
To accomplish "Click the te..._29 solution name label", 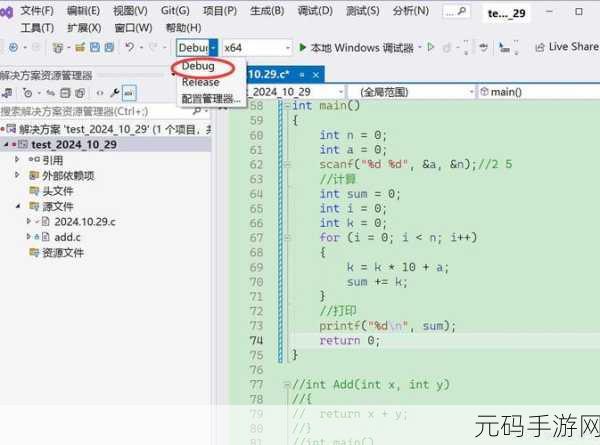I will click(506, 13).
